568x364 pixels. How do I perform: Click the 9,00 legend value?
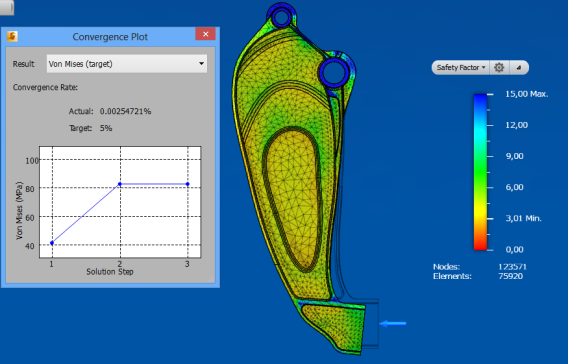(514, 156)
